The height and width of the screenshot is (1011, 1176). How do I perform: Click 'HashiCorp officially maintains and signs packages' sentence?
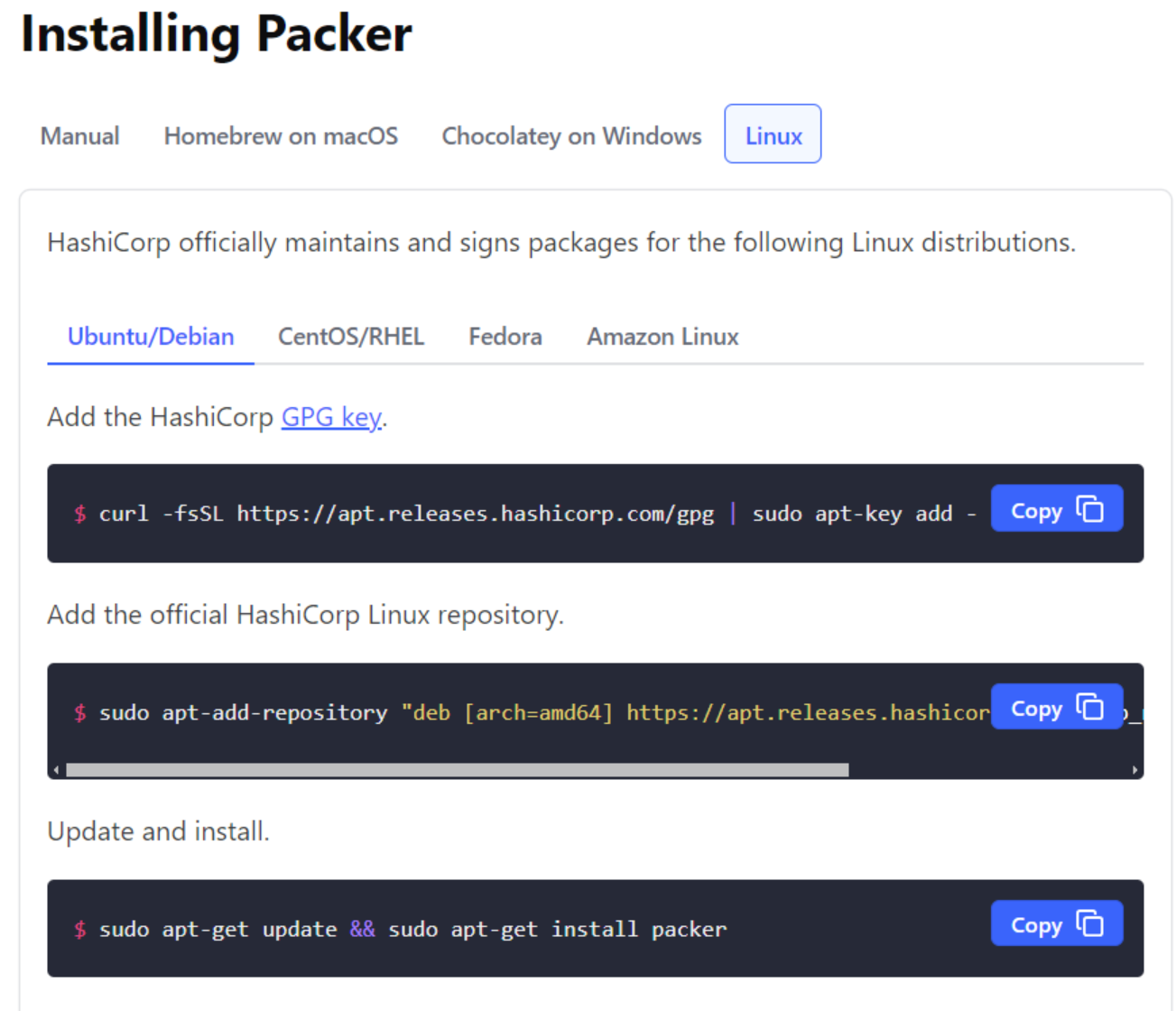point(561,243)
